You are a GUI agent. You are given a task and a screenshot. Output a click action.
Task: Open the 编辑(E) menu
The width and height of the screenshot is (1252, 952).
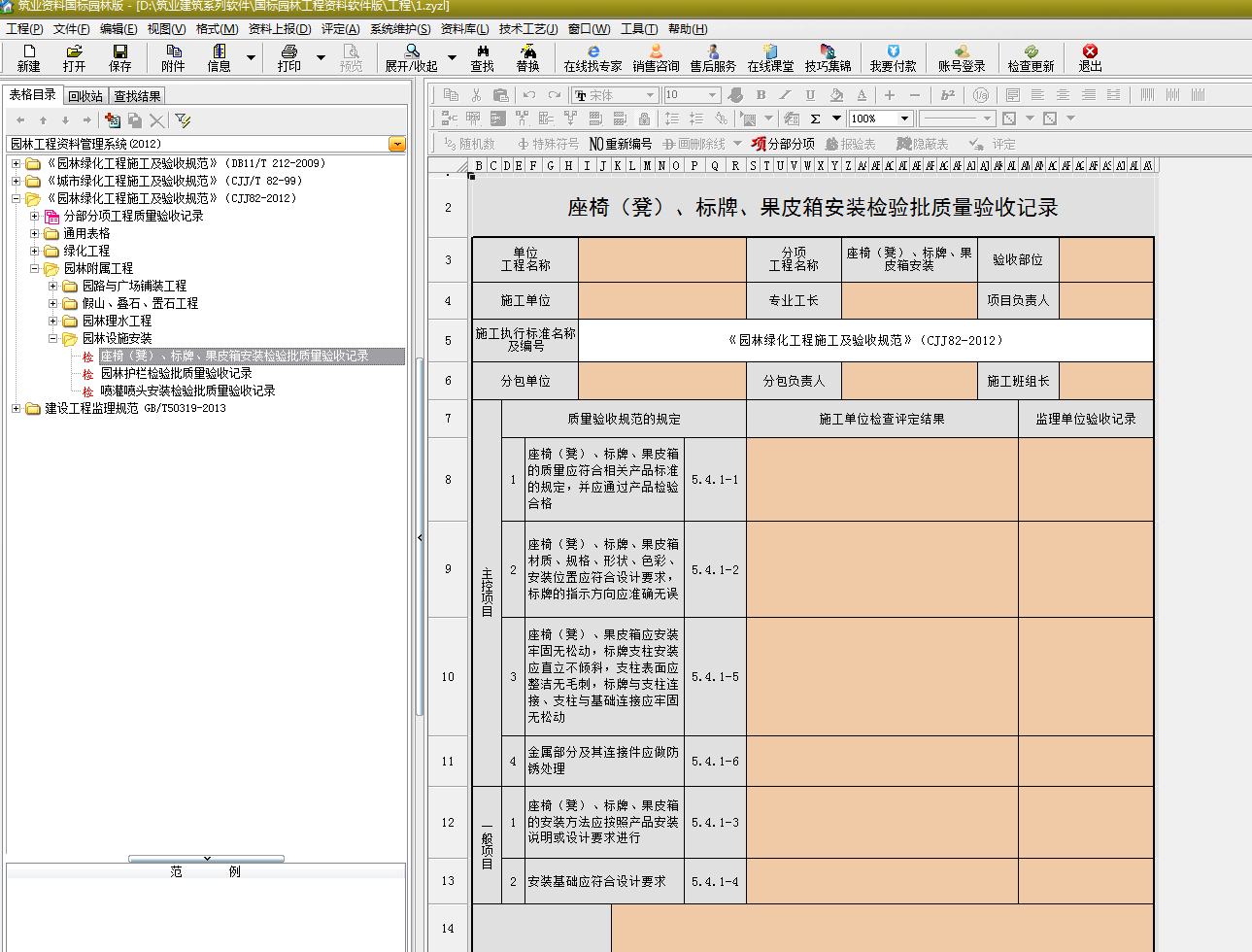(118, 29)
